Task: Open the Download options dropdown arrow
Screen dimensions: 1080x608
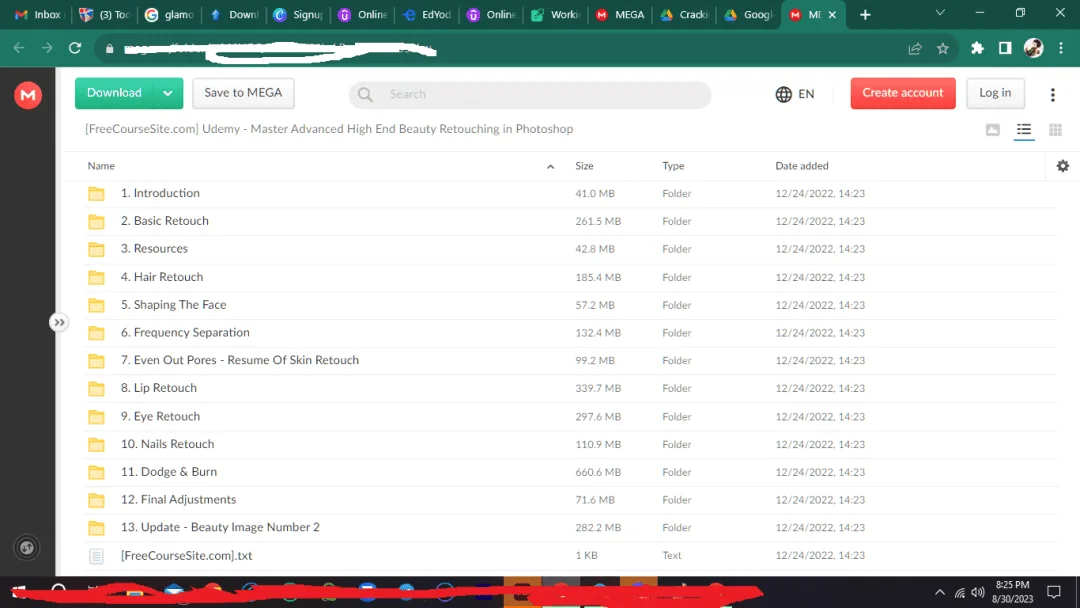Action: tap(167, 93)
